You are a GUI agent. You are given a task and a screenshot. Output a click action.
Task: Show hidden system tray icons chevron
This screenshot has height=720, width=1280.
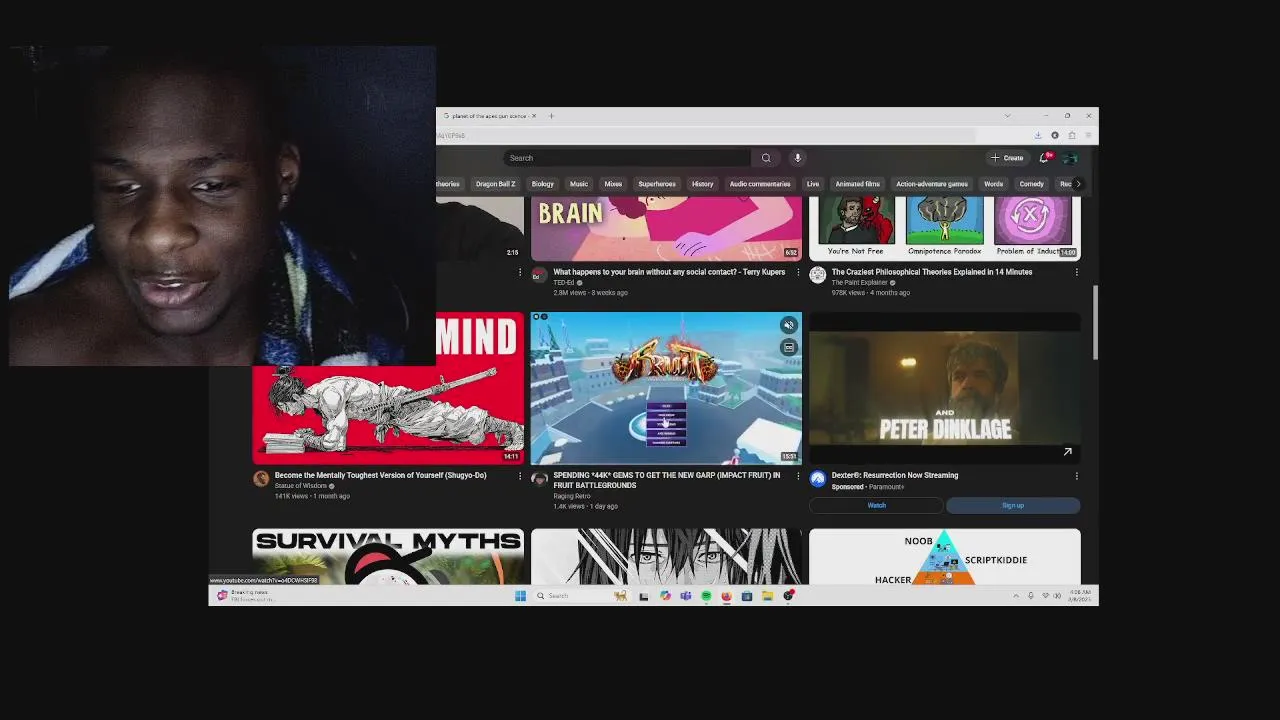pyautogui.click(x=1016, y=596)
